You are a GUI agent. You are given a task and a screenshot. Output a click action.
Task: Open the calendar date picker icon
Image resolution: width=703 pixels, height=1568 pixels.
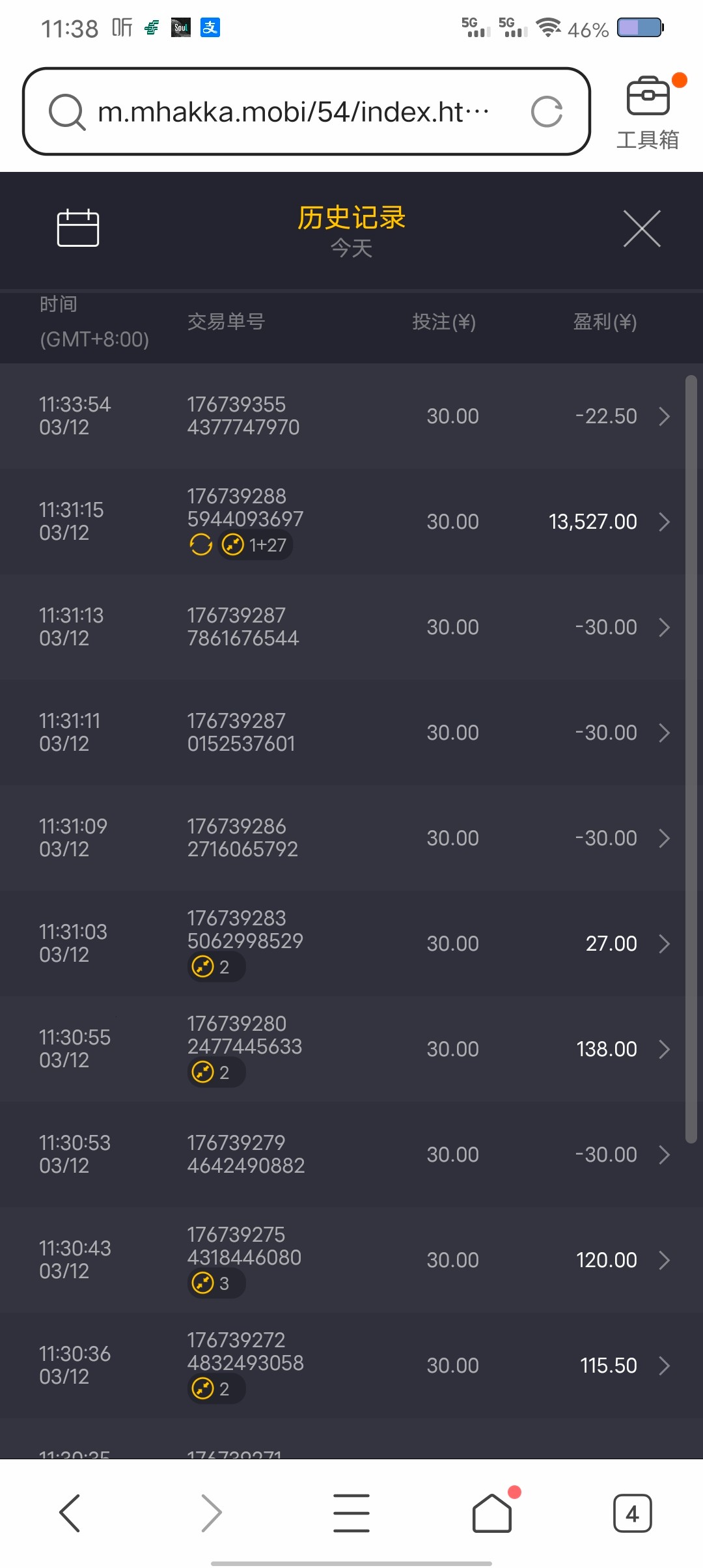tap(78, 229)
